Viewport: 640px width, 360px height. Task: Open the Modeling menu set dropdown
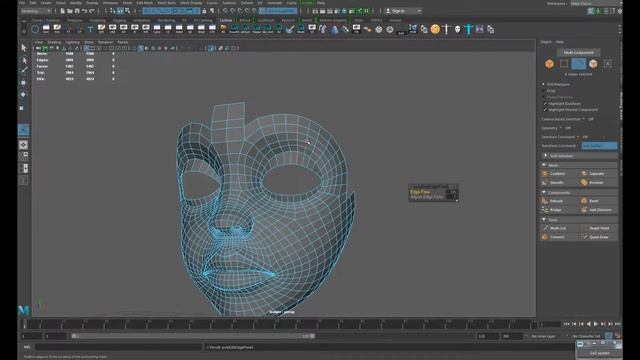(x=37, y=11)
